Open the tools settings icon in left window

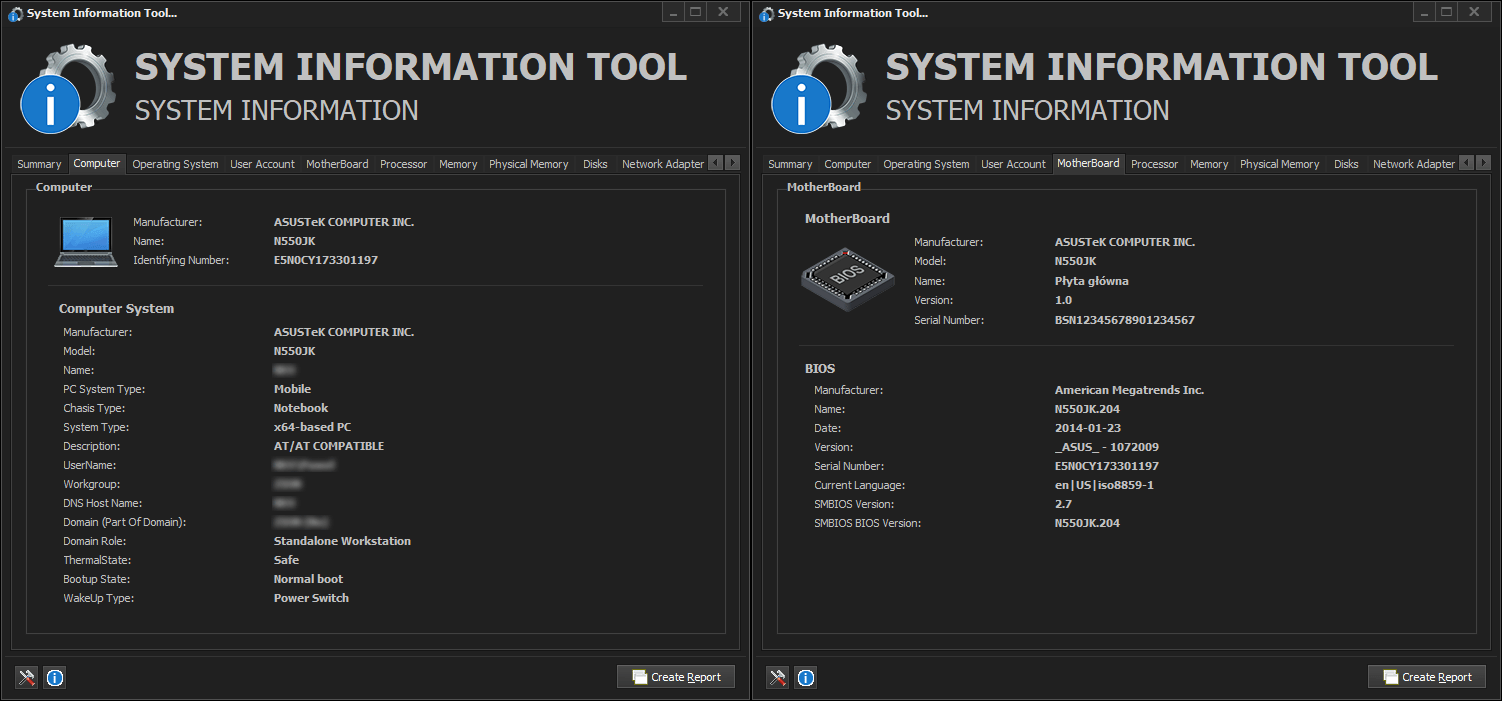(27, 678)
